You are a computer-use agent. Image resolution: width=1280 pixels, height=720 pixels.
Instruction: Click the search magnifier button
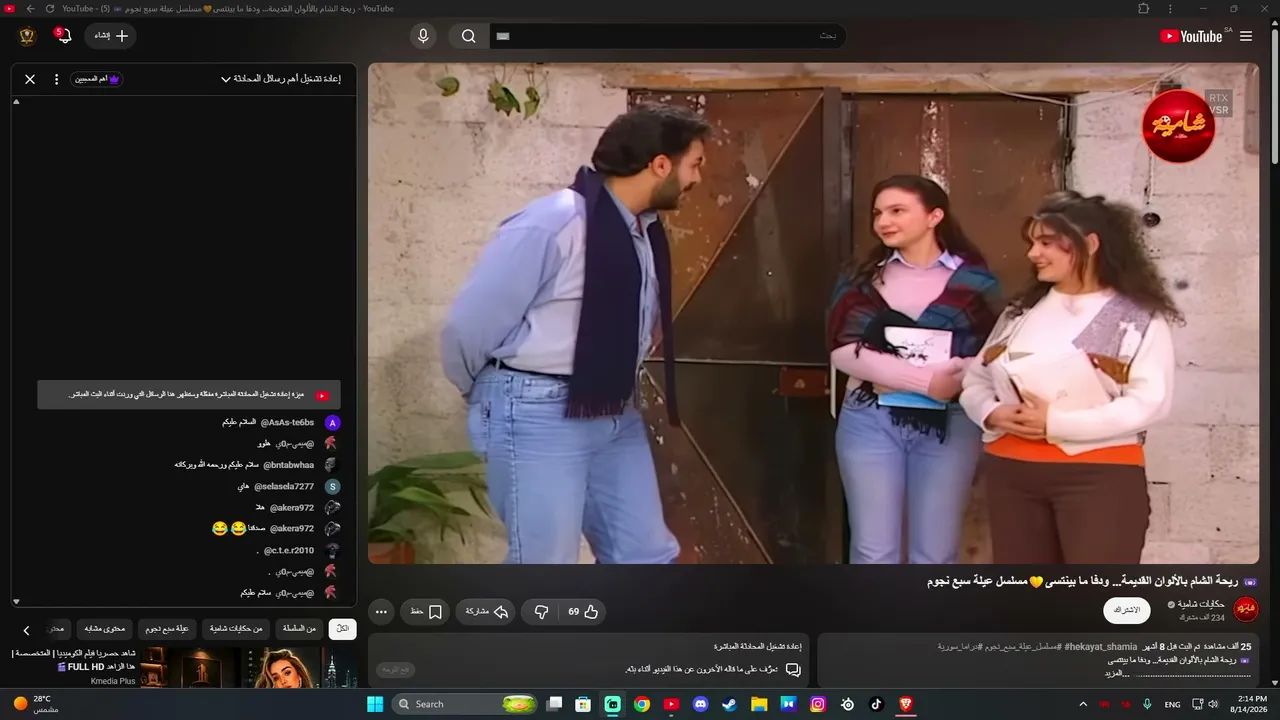tap(468, 36)
